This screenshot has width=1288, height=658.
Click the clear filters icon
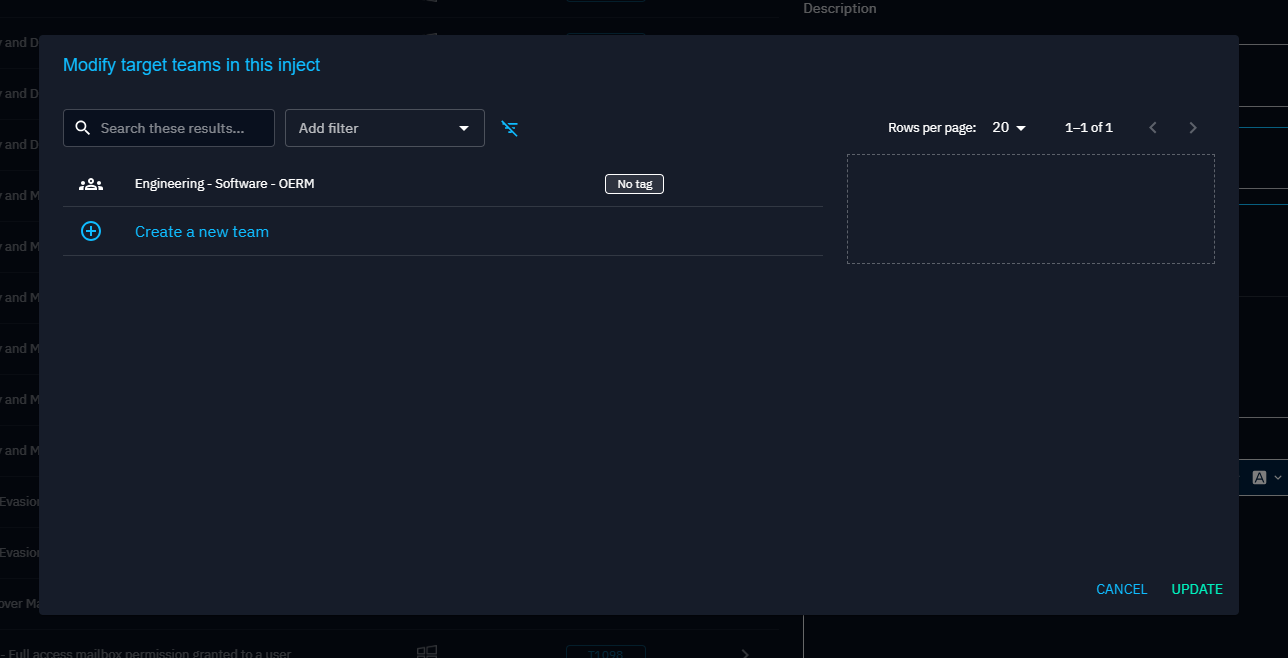pos(510,128)
